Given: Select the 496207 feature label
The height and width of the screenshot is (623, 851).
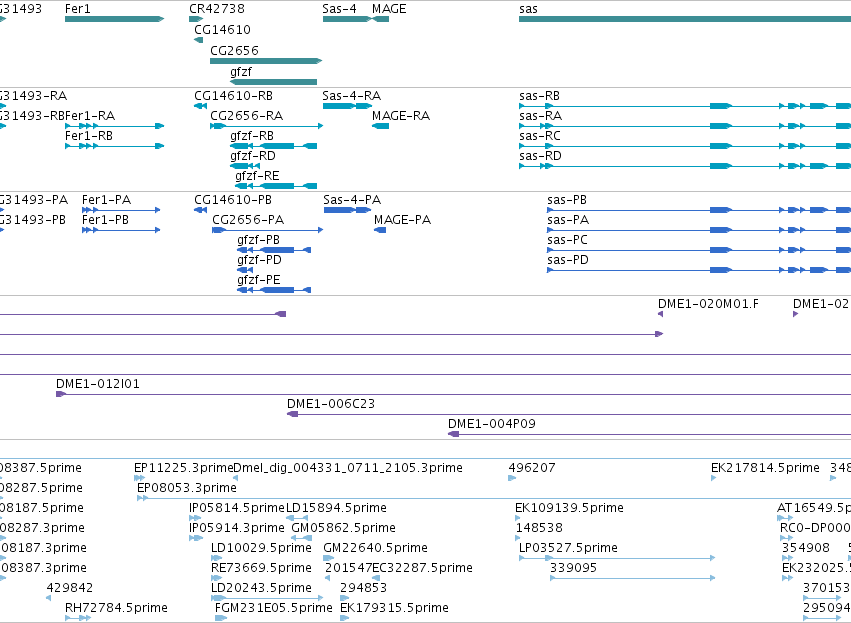Looking at the screenshot, I should [532, 468].
